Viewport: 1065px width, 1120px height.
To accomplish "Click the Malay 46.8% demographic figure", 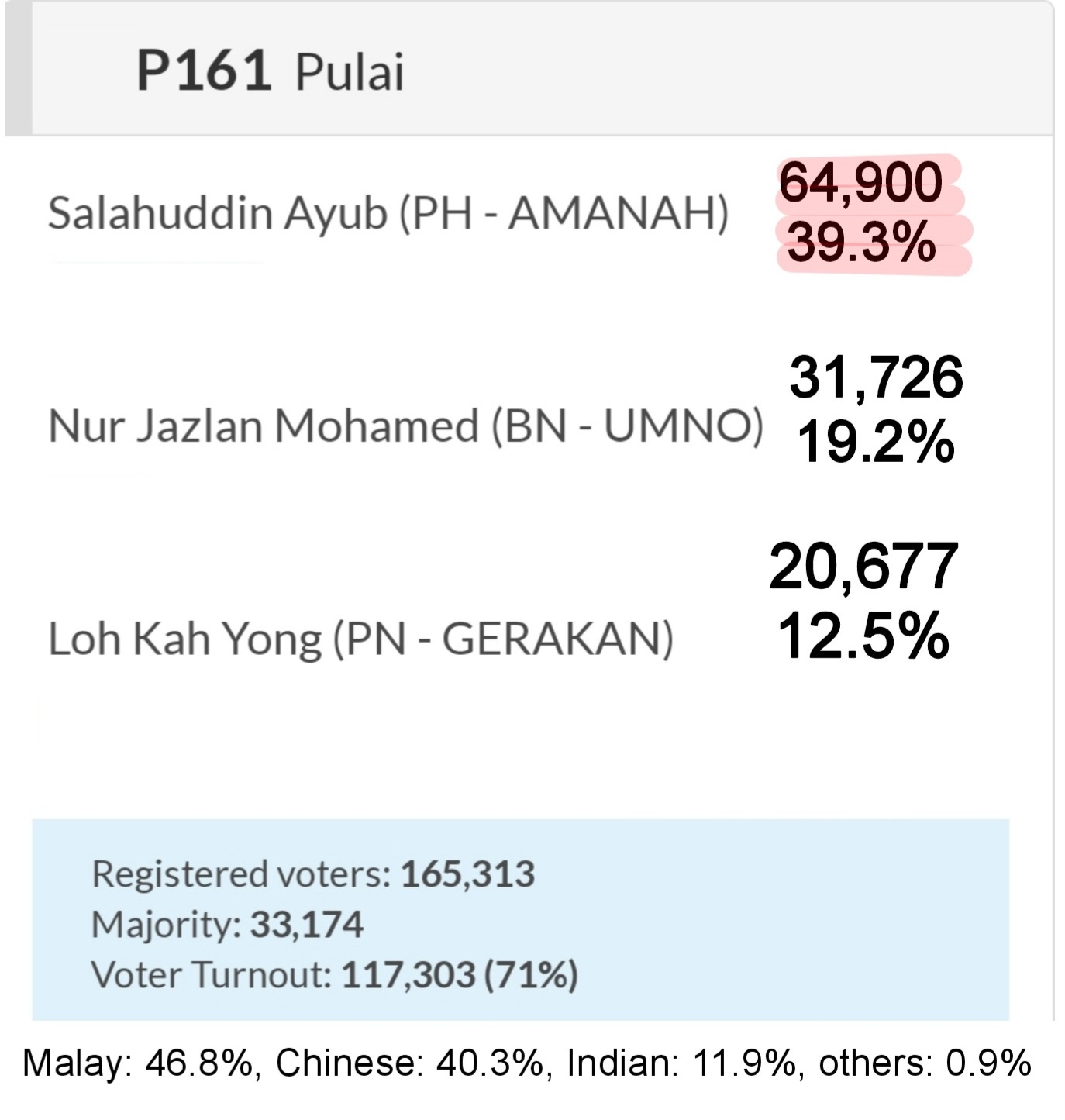I will tap(138, 1063).
